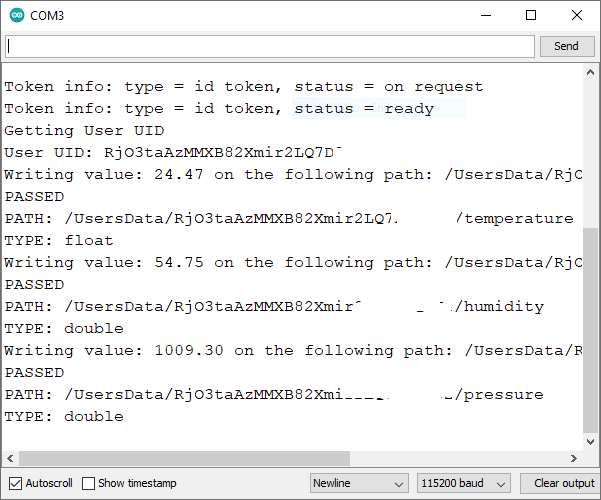Maximize the COM3 window
Screen dimensions: 601x500
pos(531,15)
